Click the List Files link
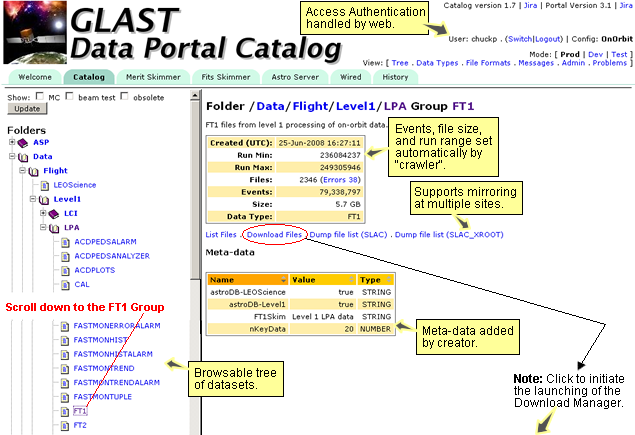The height and width of the screenshot is (435, 635). 221,235
